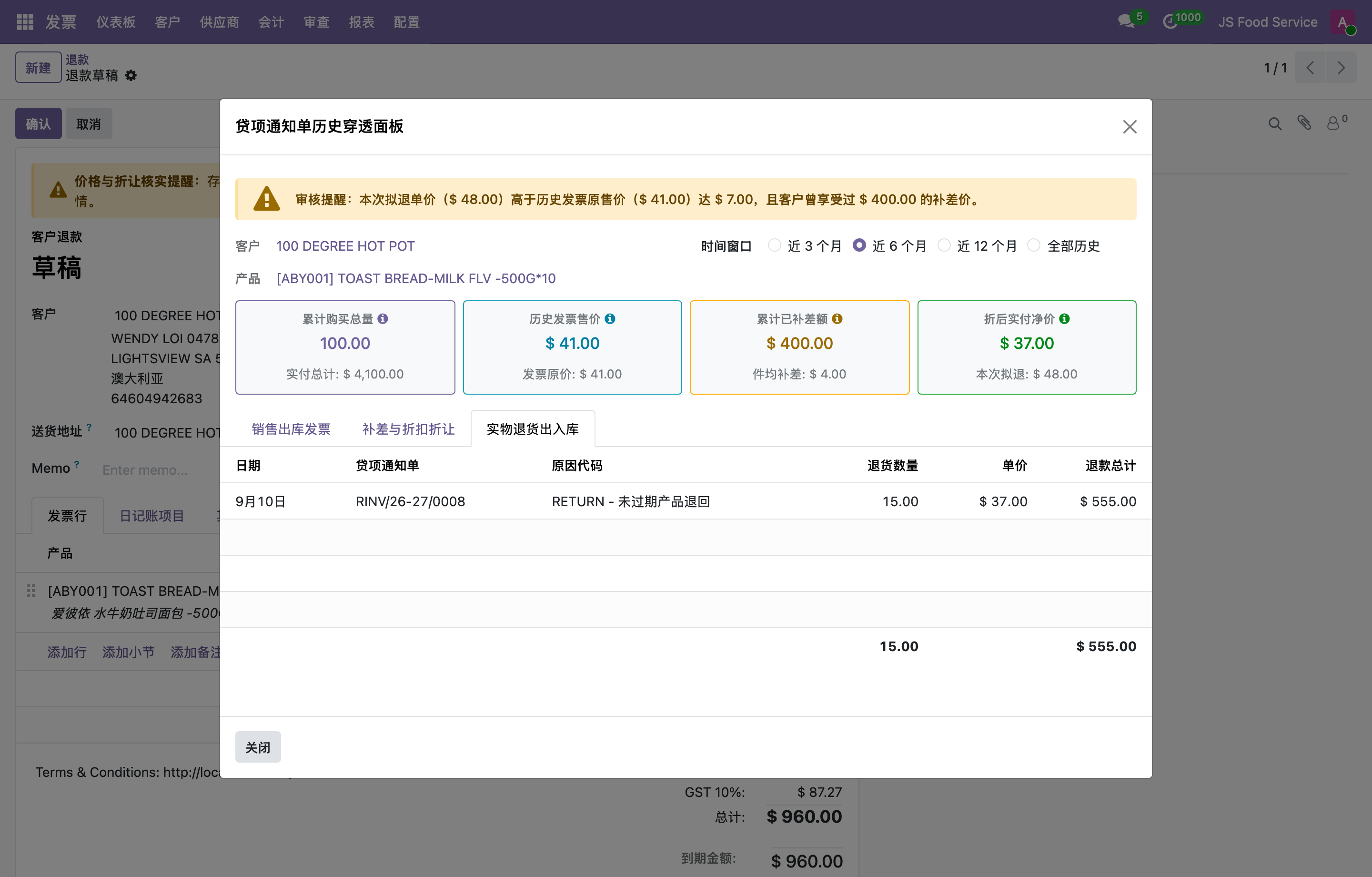Open 供应商 menu
This screenshot has width=1372, height=877.
[x=219, y=21]
